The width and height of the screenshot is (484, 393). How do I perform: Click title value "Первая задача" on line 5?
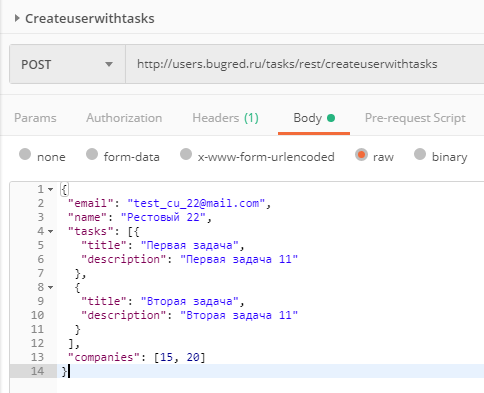190,245
